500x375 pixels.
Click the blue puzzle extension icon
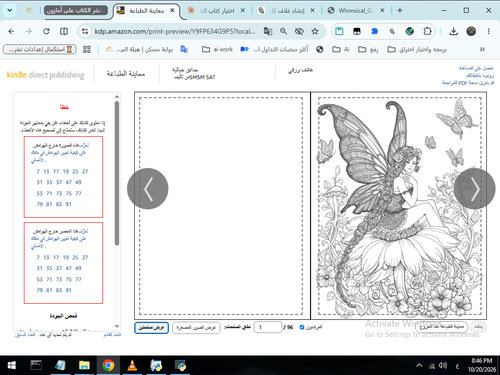(x=375, y=31)
